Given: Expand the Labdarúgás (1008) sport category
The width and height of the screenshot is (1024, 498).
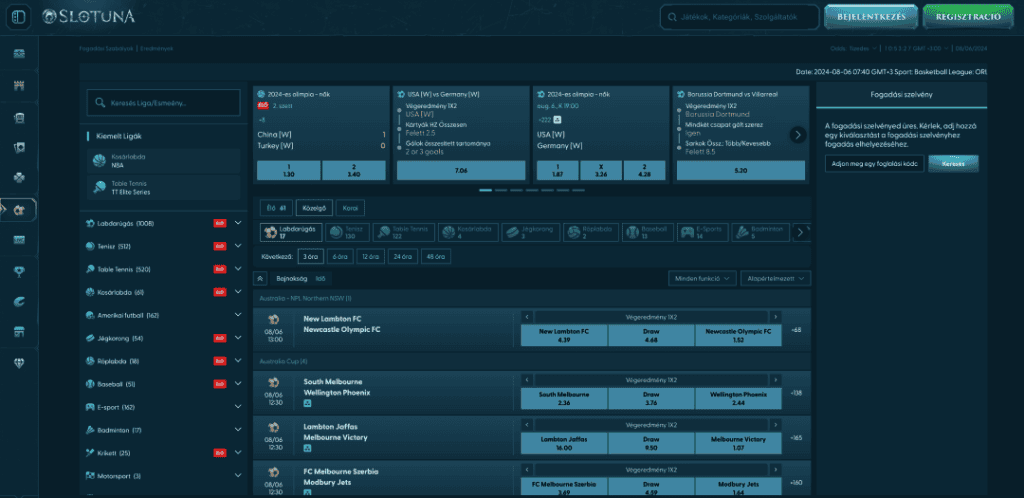Looking at the screenshot, I should (238, 223).
